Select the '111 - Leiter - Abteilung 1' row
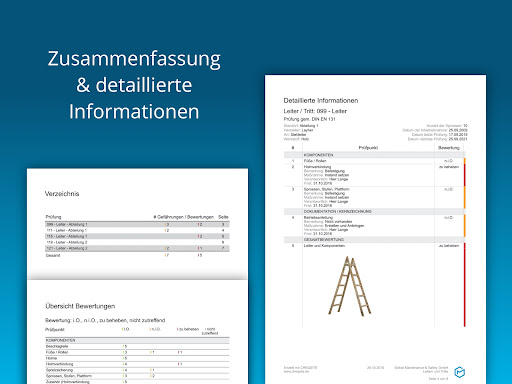Image resolution: width=512 pixels, height=384 pixels. click(x=137, y=230)
